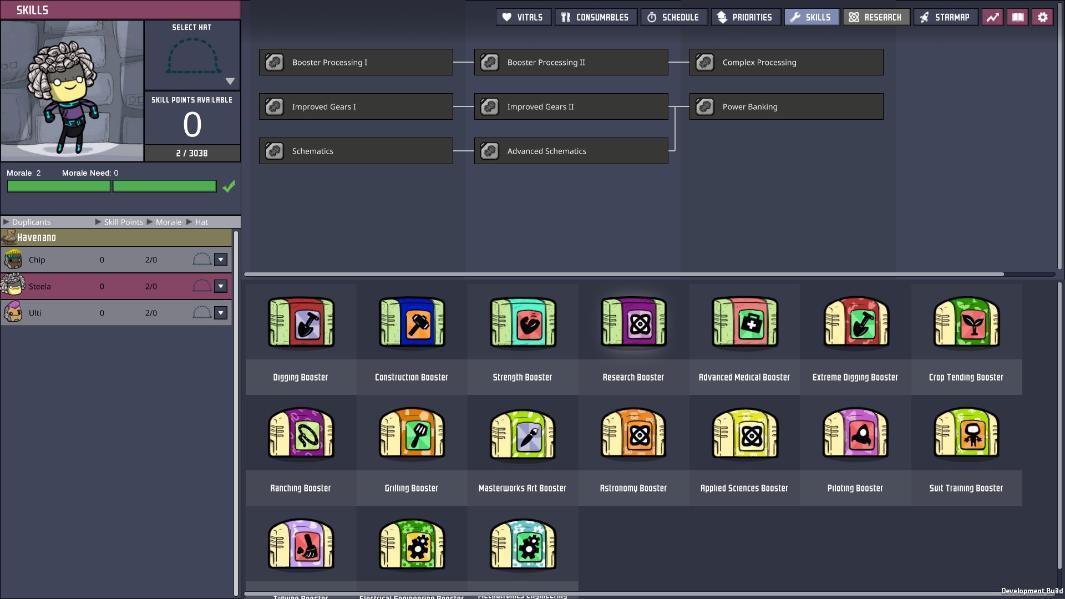
Task: Select the Booster Processing II skill
Action: tap(571, 62)
